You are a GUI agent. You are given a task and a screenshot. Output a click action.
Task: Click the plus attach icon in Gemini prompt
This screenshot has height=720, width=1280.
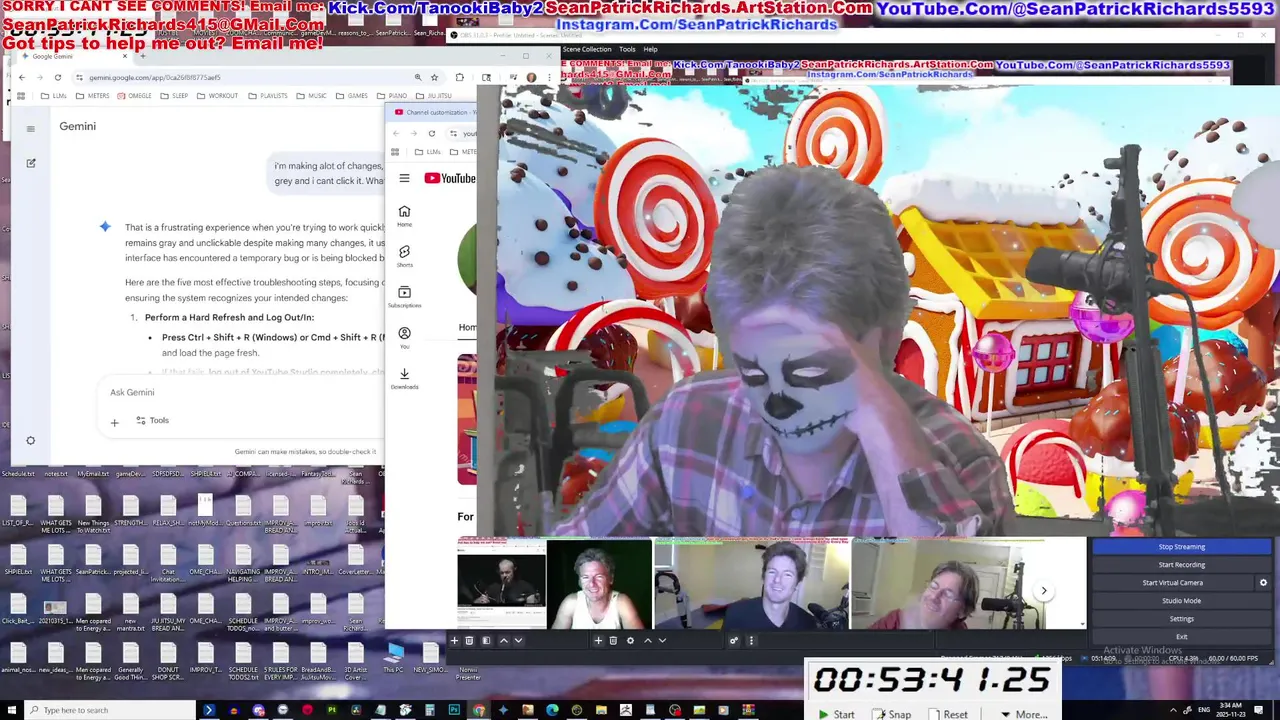click(x=114, y=422)
